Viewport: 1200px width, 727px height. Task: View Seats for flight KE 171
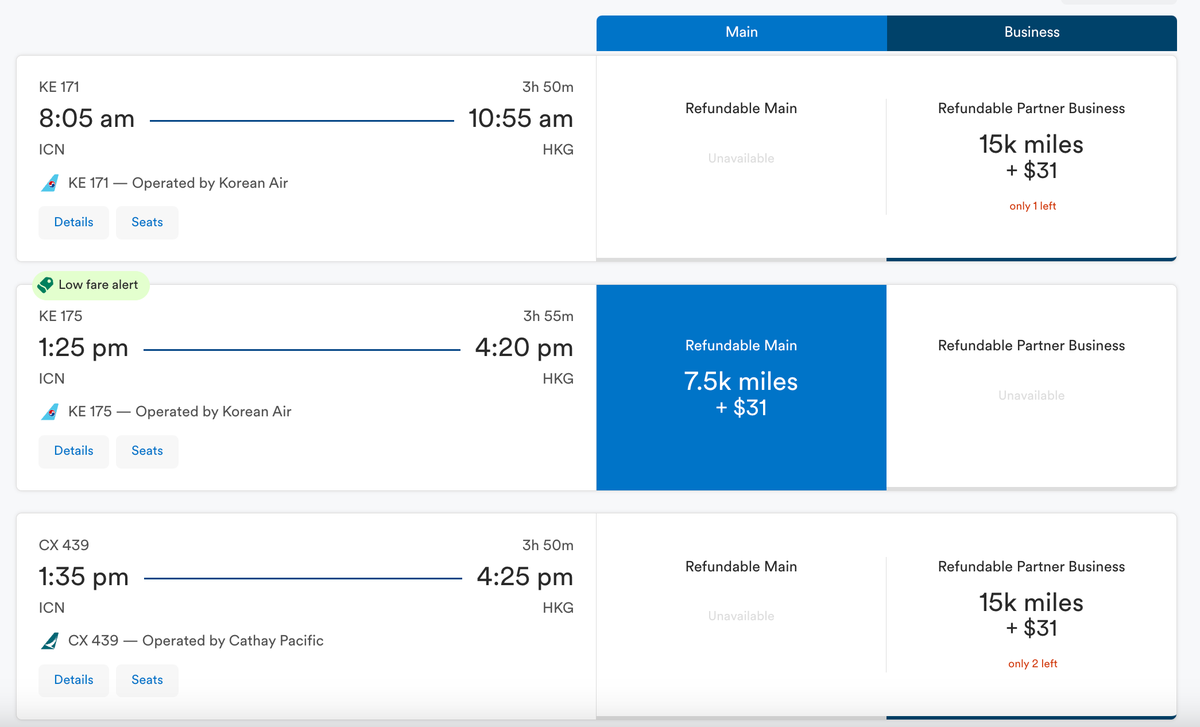147,222
